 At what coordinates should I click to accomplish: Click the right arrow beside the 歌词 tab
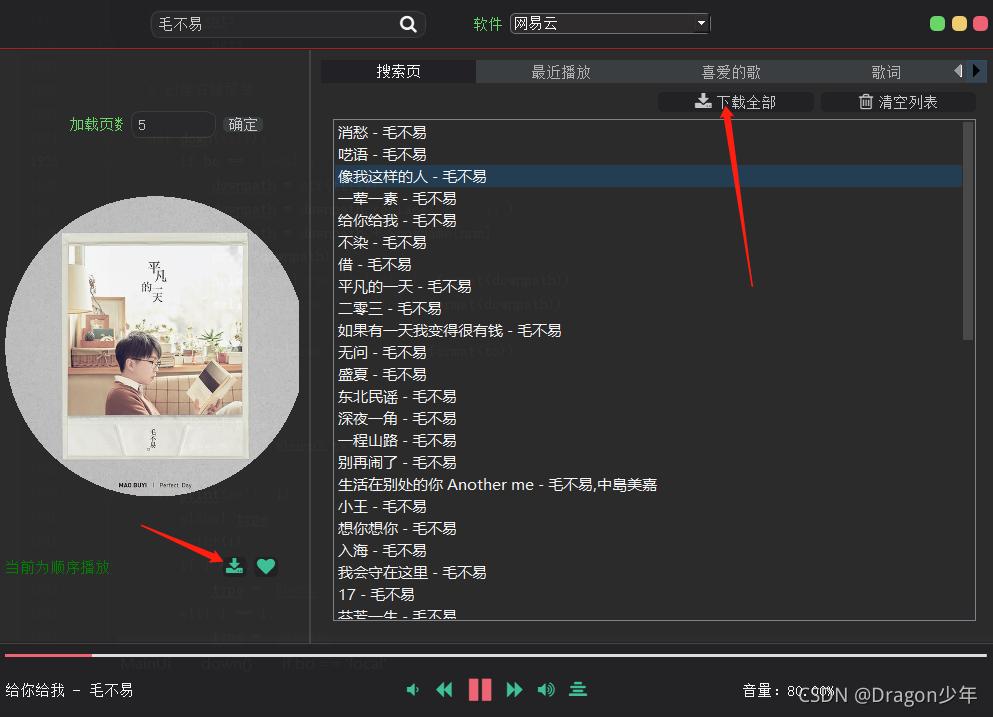pyautogui.click(x=977, y=71)
